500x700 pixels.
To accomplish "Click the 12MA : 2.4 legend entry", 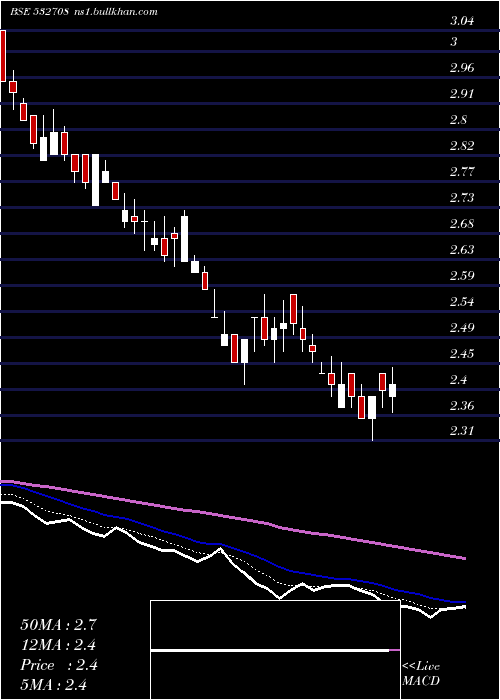I will click(x=58, y=645).
